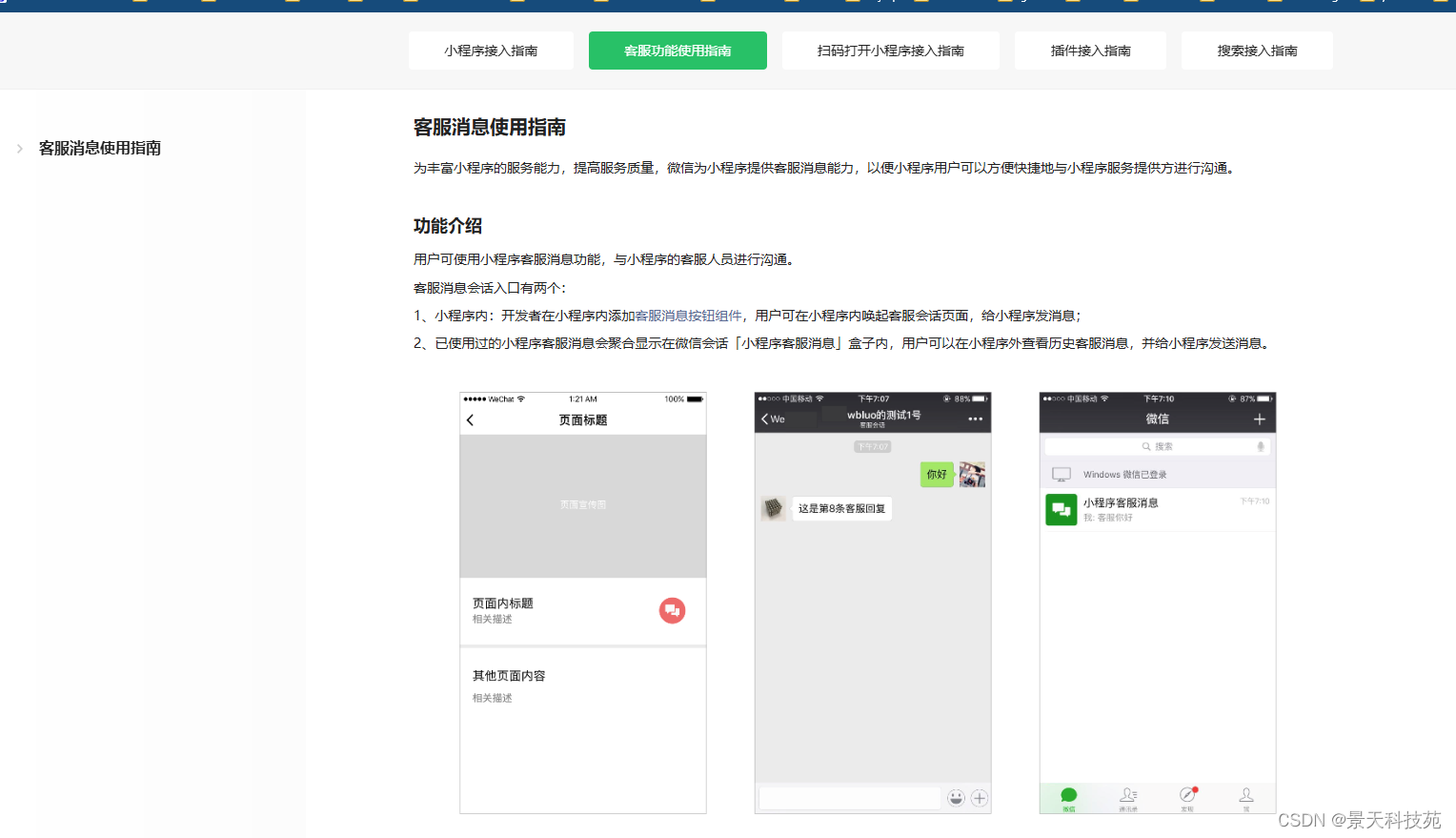The image size is (1456, 838).
Task: Tap the Me profile icon in bottom bar
Action: 1246,797
